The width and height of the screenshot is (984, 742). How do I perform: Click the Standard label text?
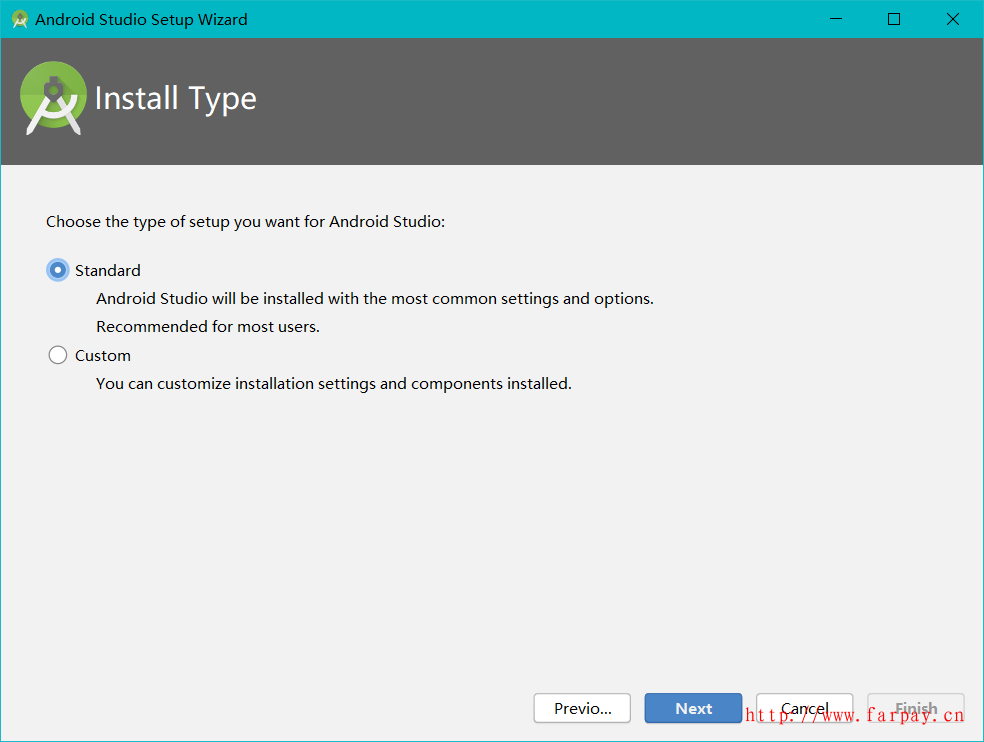pos(108,271)
